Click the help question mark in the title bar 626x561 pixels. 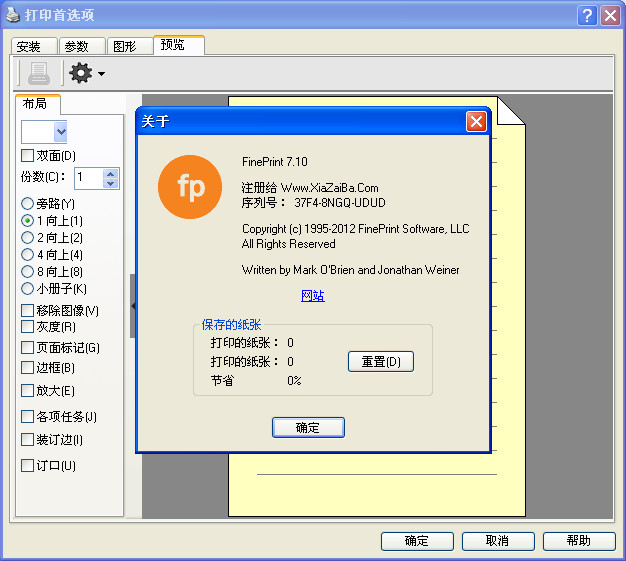click(587, 16)
